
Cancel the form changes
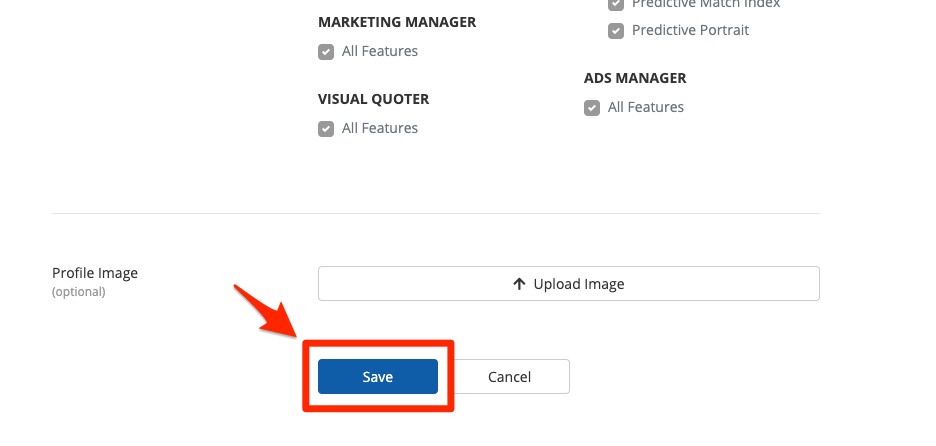(509, 377)
